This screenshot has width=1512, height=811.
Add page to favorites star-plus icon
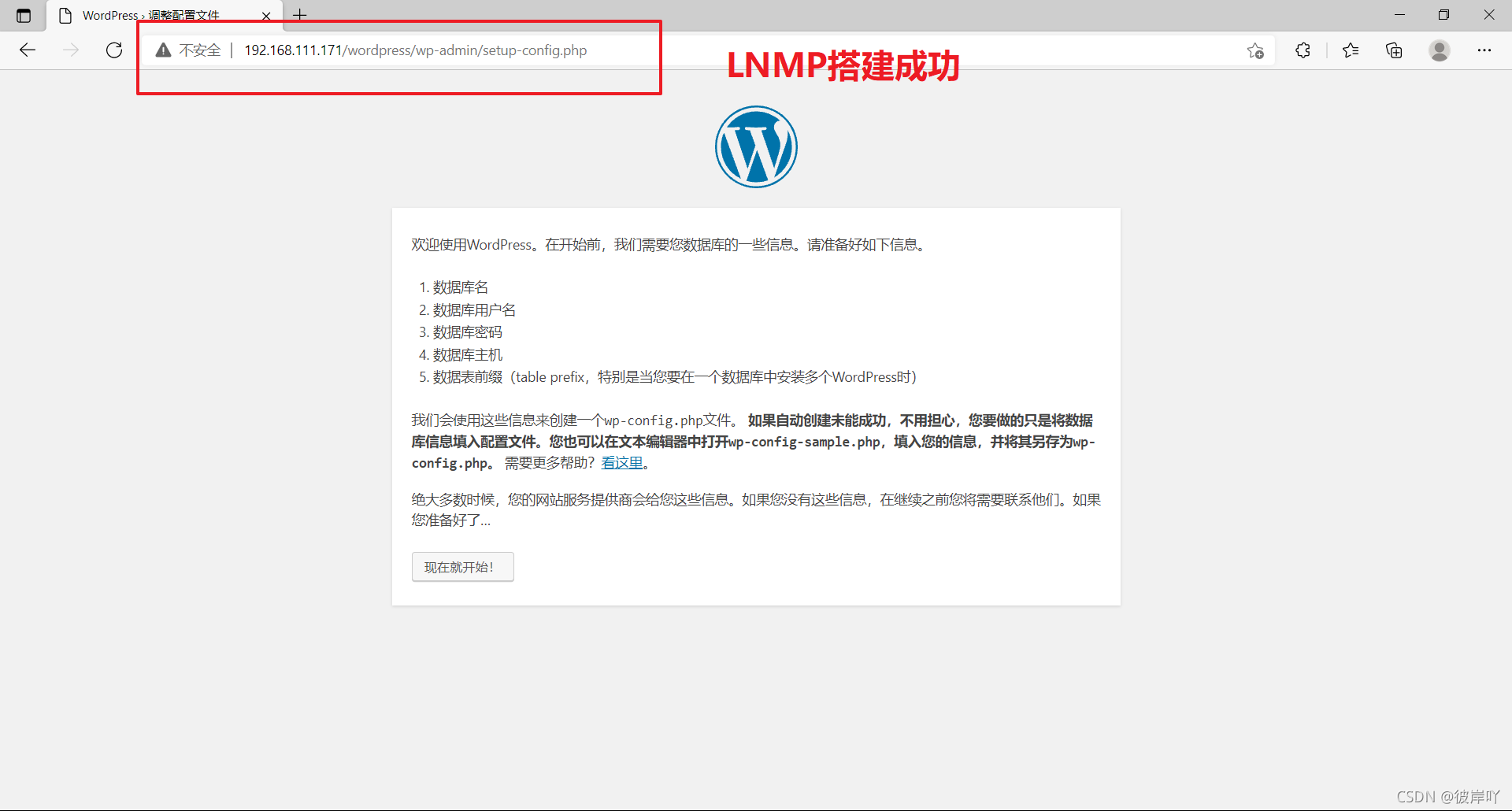click(x=1255, y=50)
